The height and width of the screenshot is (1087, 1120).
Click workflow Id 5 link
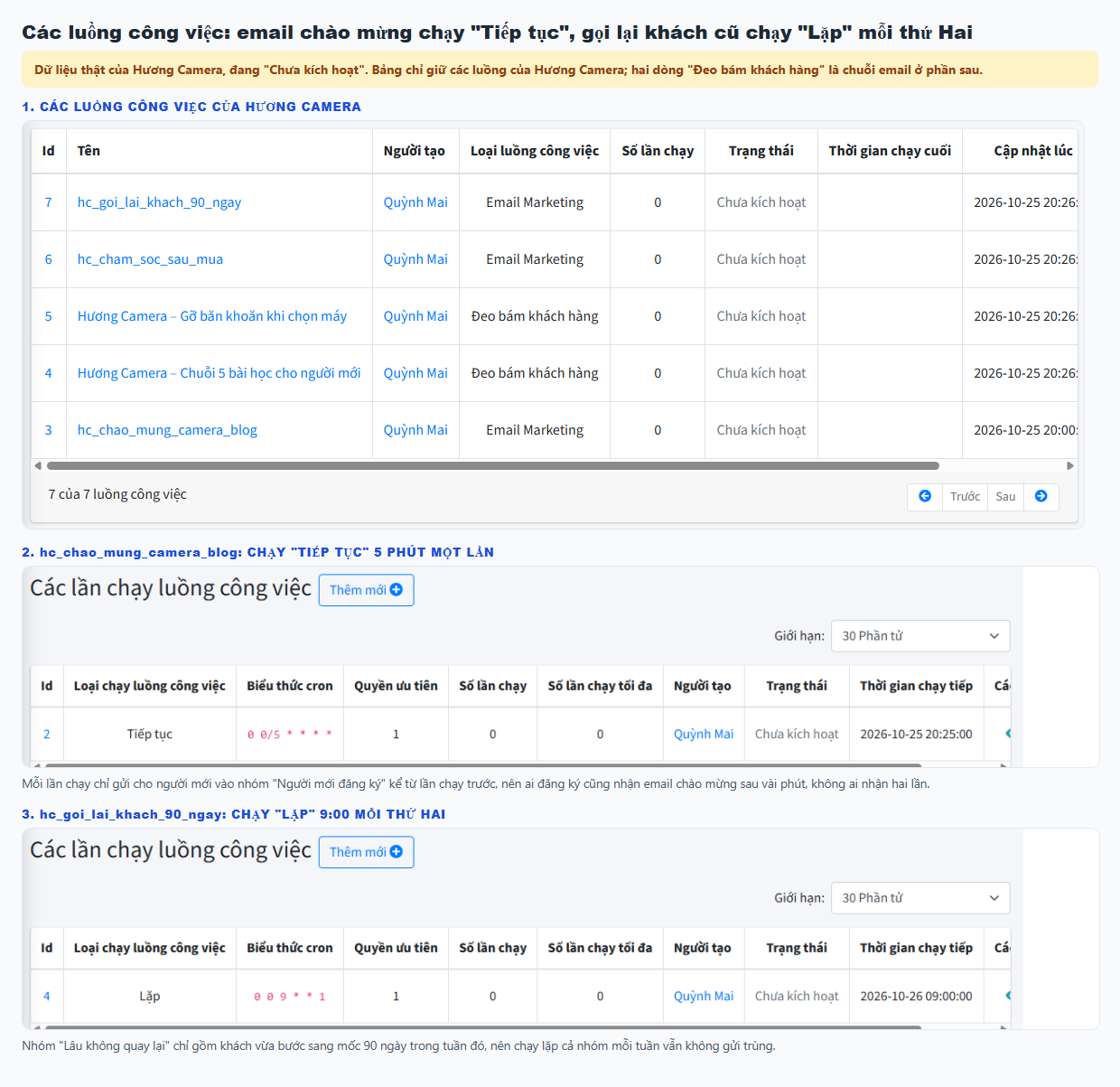(49, 316)
